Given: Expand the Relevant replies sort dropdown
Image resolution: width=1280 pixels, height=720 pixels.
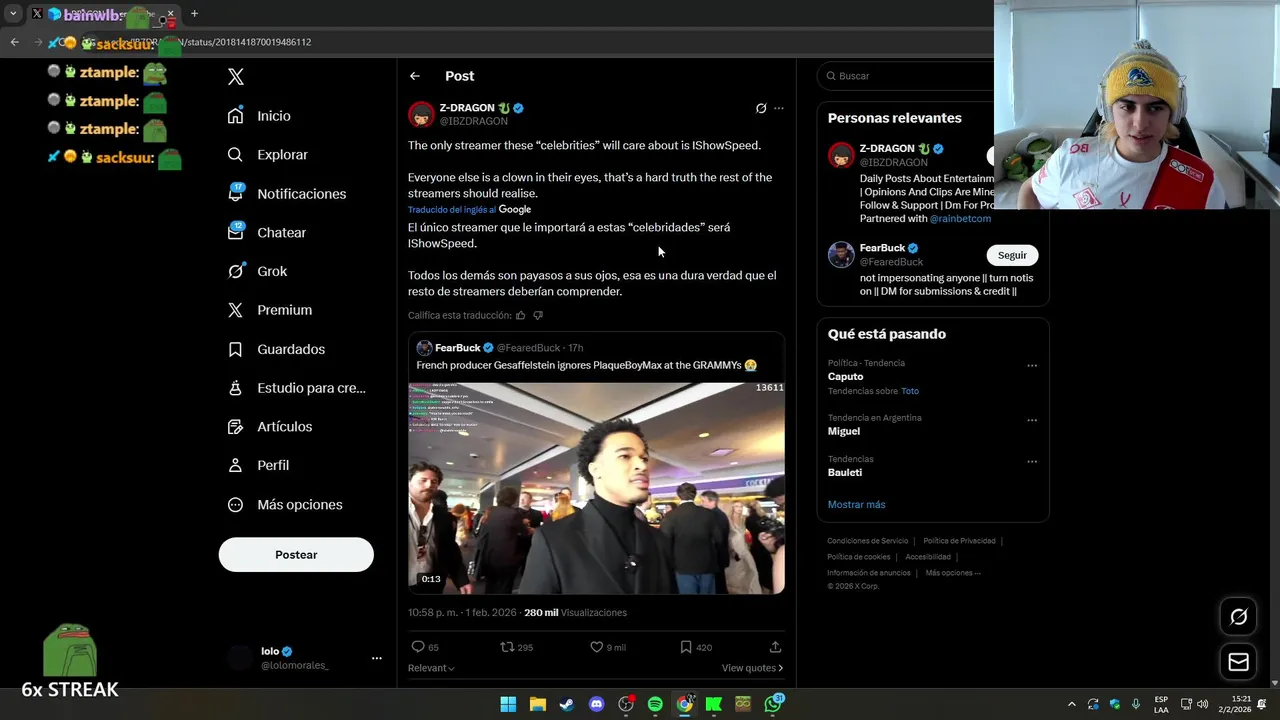Looking at the screenshot, I should tap(431, 668).
